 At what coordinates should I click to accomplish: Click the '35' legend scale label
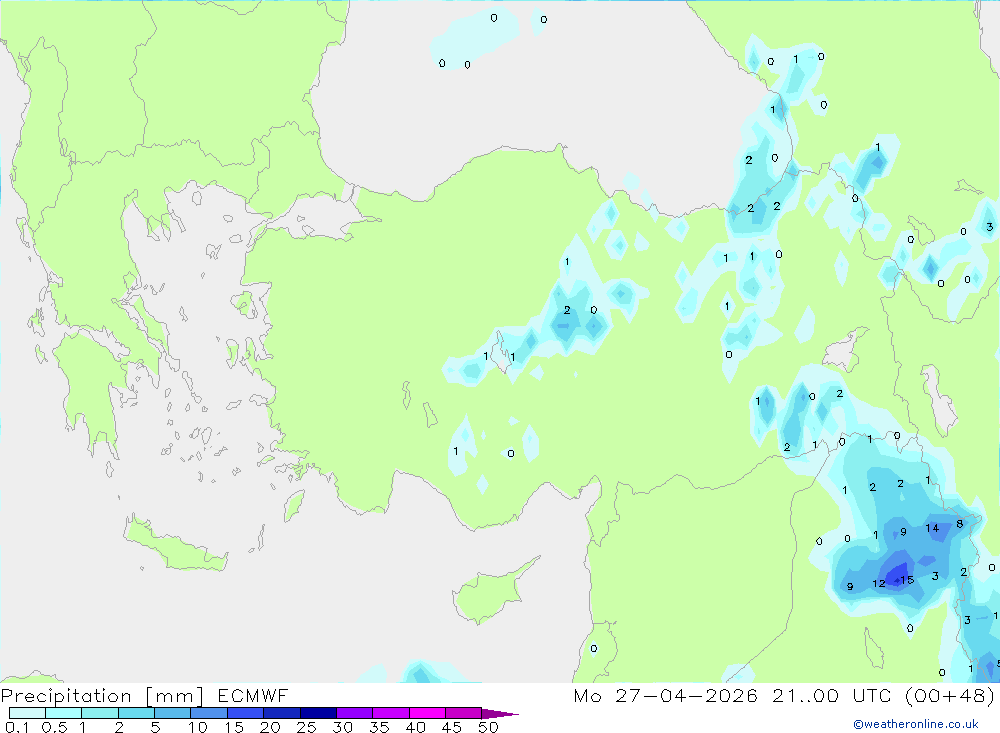pyautogui.click(x=379, y=727)
